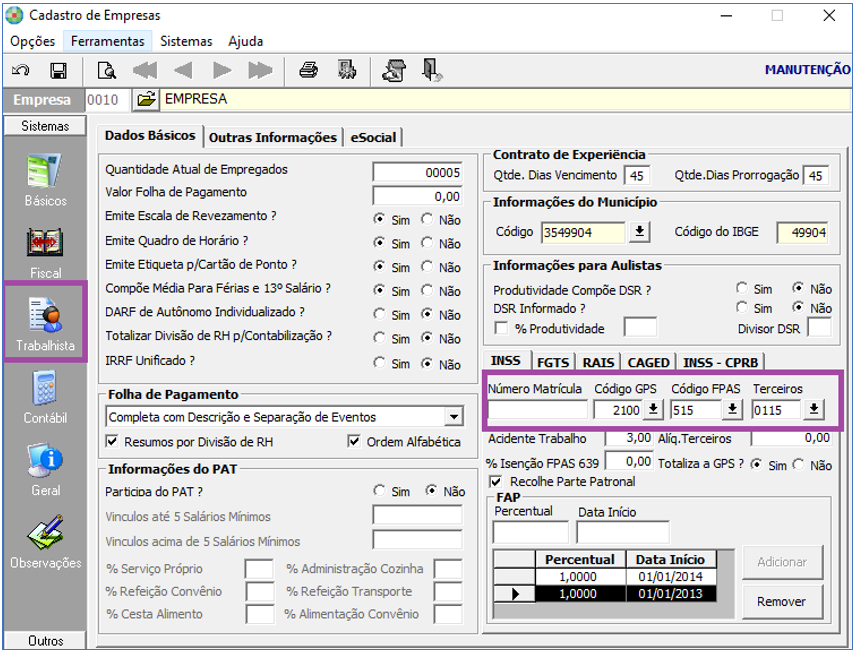Go to the next record
Screen dimensions: 853x651
(x=222, y=71)
